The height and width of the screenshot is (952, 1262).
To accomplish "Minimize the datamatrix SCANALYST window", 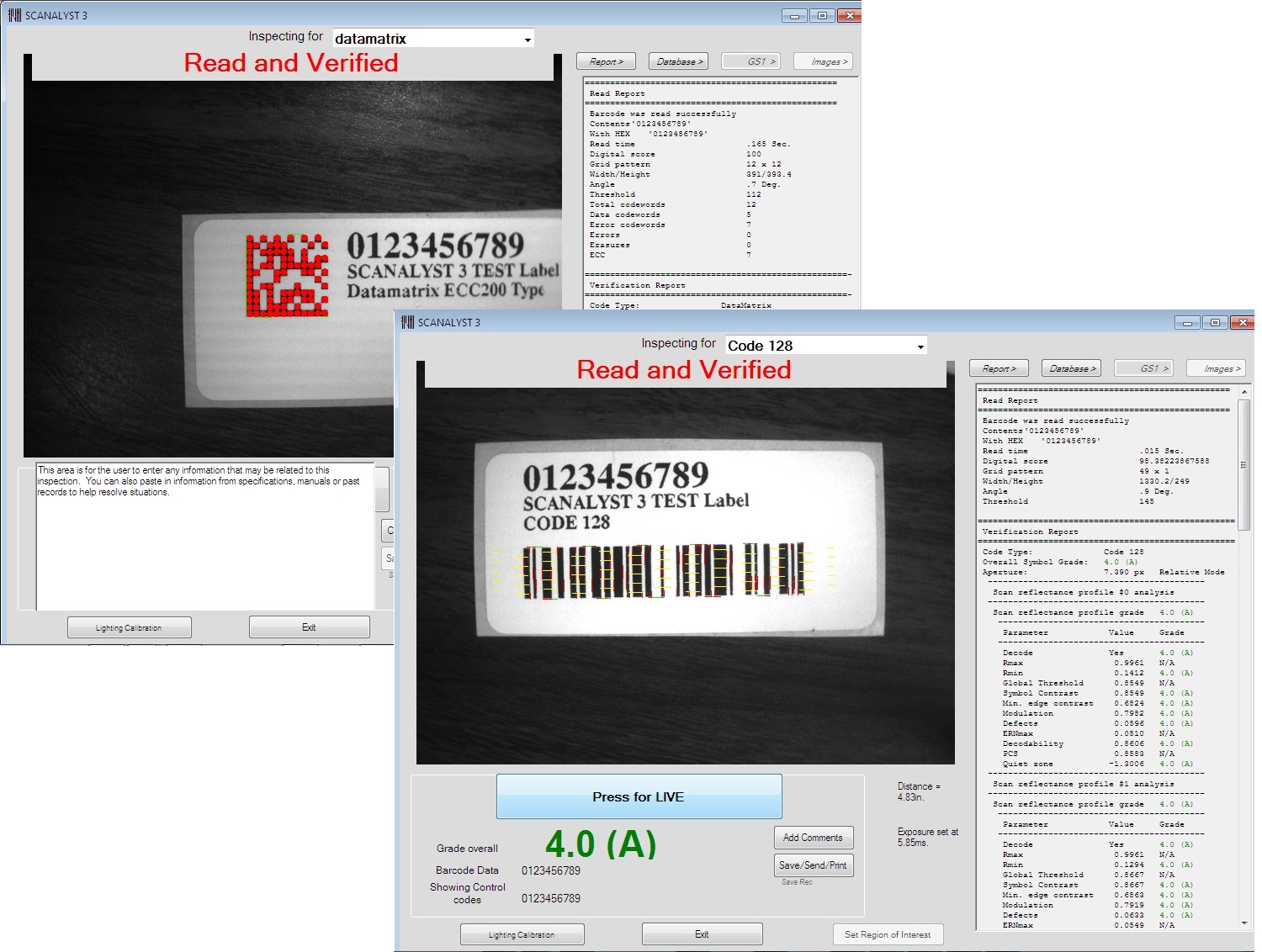I will click(794, 15).
